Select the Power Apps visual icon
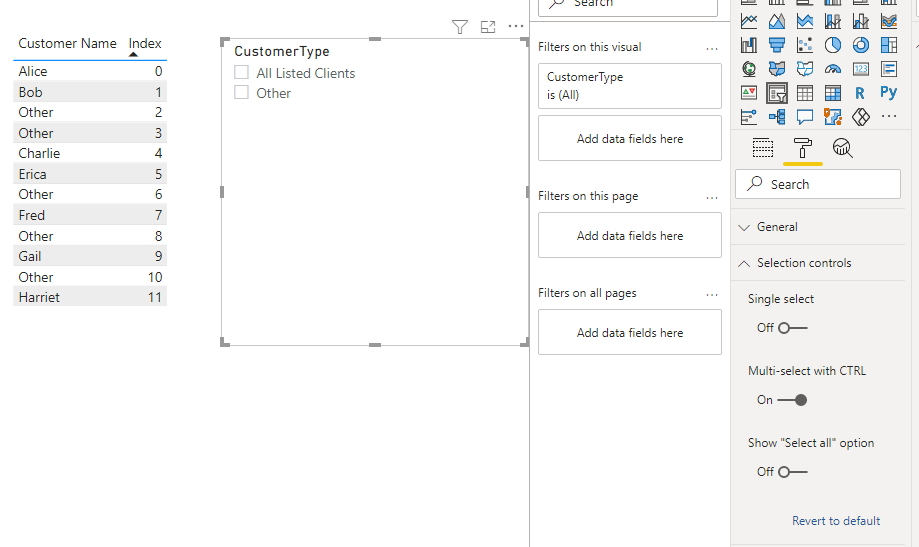919x547 pixels. (x=861, y=117)
